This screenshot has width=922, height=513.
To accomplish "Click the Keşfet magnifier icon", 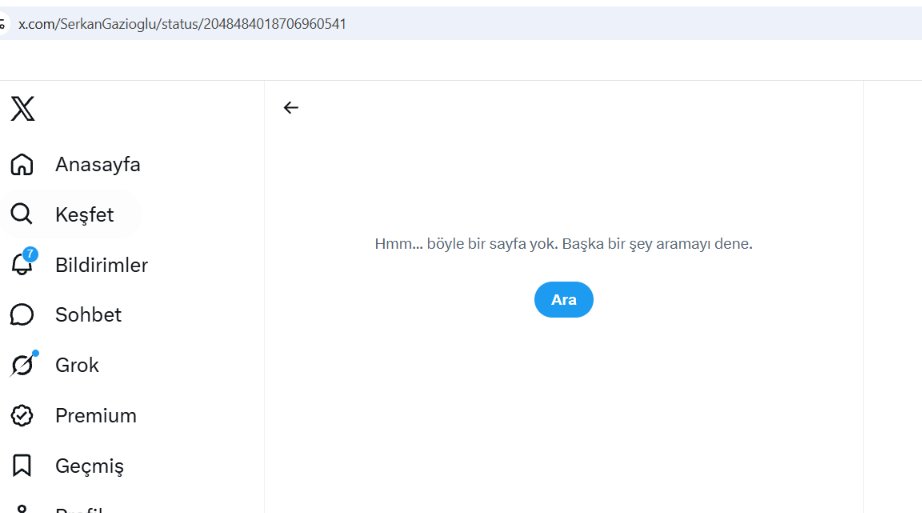I will (x=22, y=214).
